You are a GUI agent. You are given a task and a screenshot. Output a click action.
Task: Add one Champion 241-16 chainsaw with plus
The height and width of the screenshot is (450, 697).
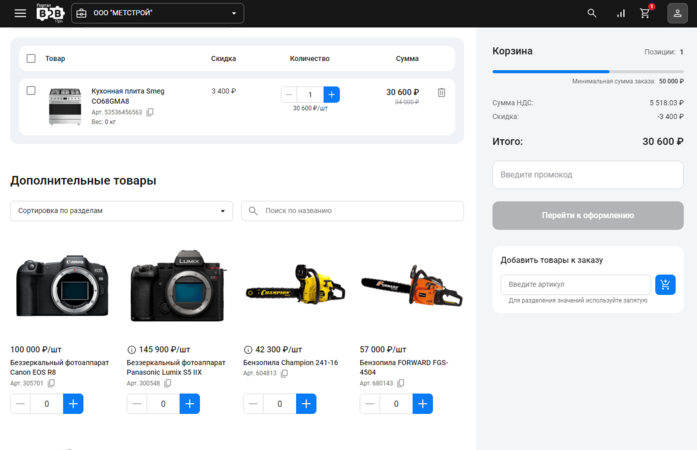(x=306, y=404)
